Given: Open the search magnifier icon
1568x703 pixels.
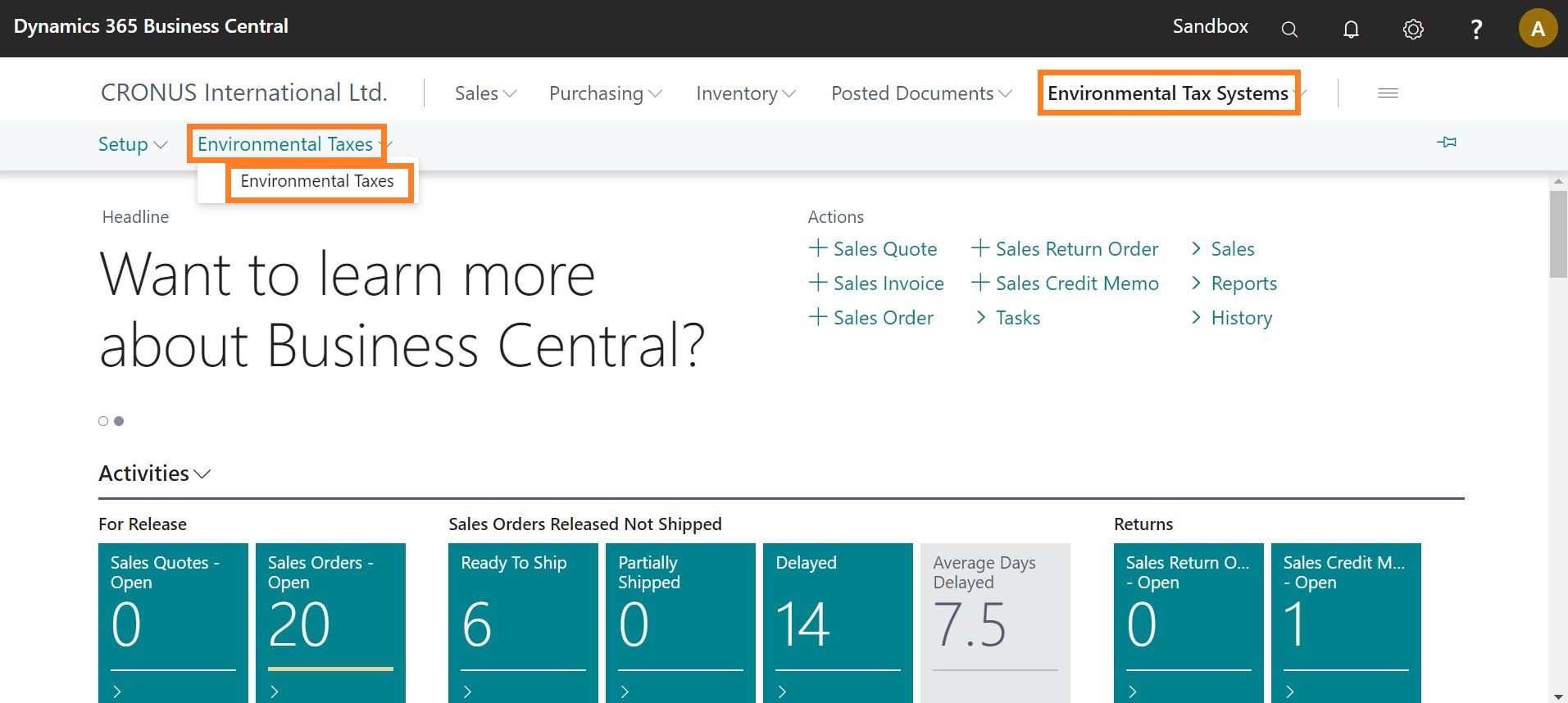Looking at the screenshot, I should (x=1289, y=29).
